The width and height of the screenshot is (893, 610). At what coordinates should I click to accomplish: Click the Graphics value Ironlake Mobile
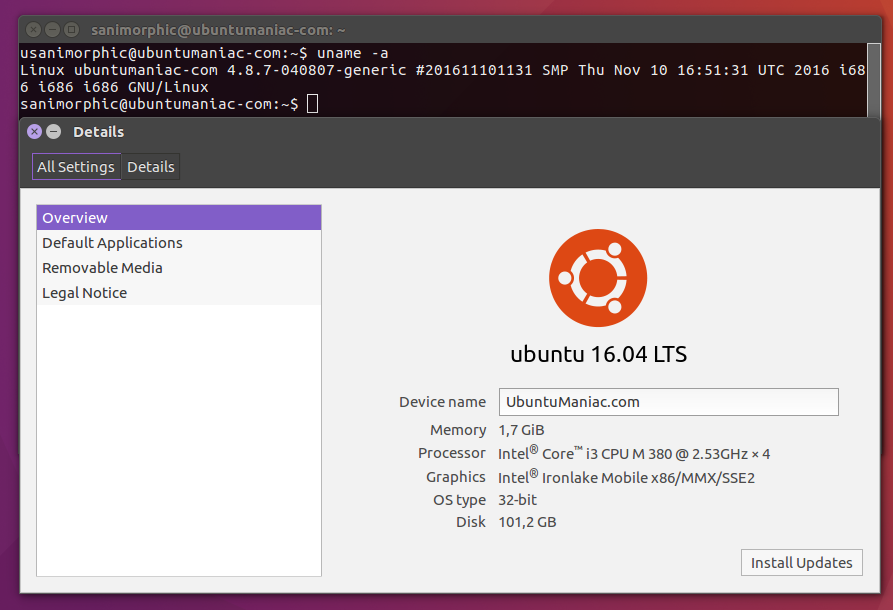point(626,477)
